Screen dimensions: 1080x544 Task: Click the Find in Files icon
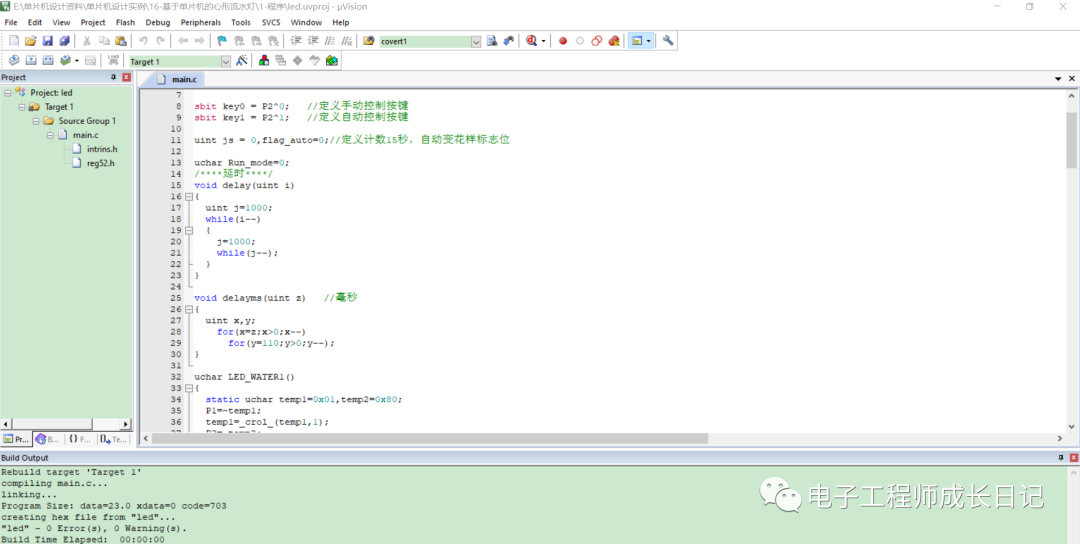(492, 41)
